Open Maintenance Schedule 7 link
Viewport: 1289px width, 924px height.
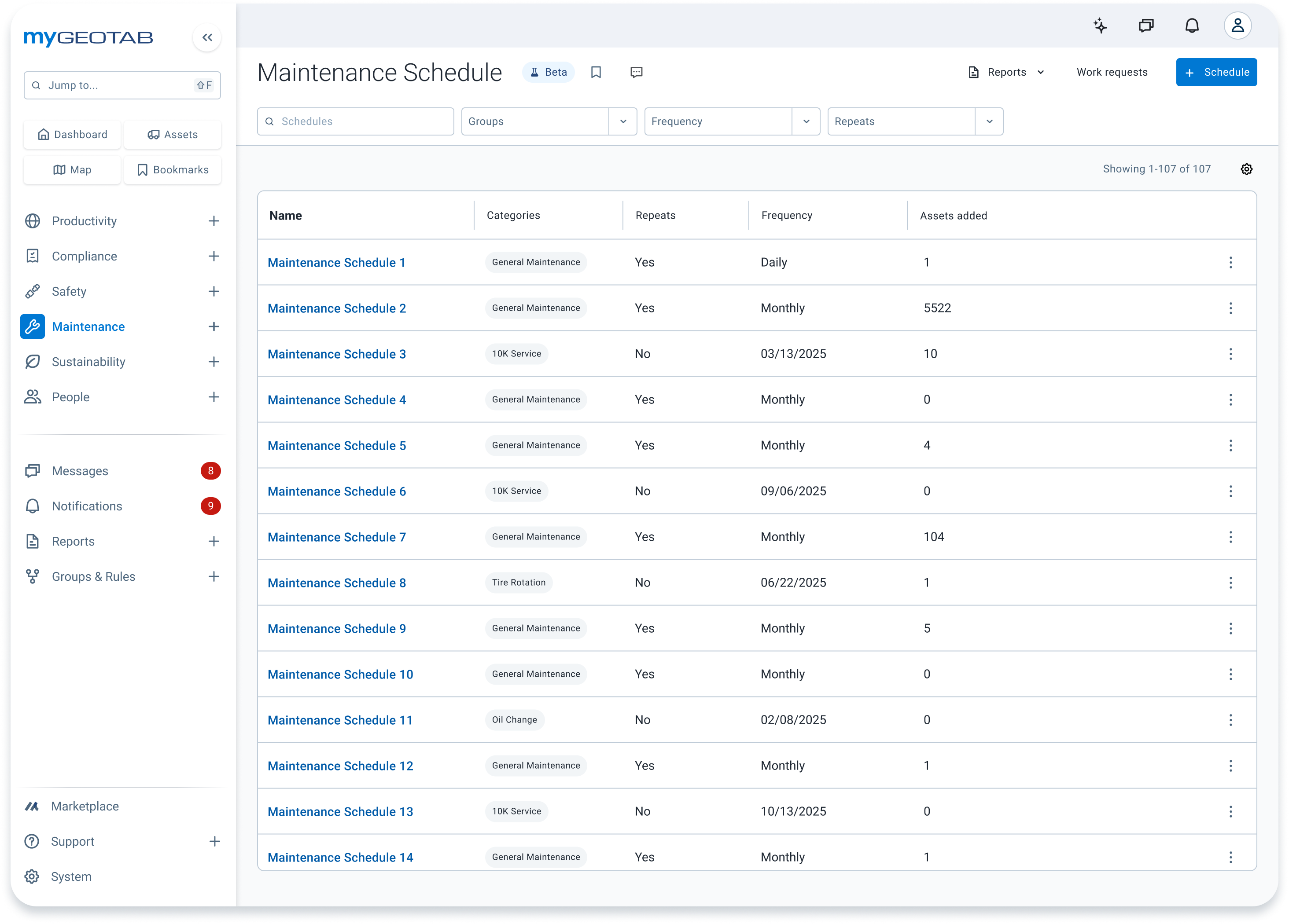click(x=336, y=537)
